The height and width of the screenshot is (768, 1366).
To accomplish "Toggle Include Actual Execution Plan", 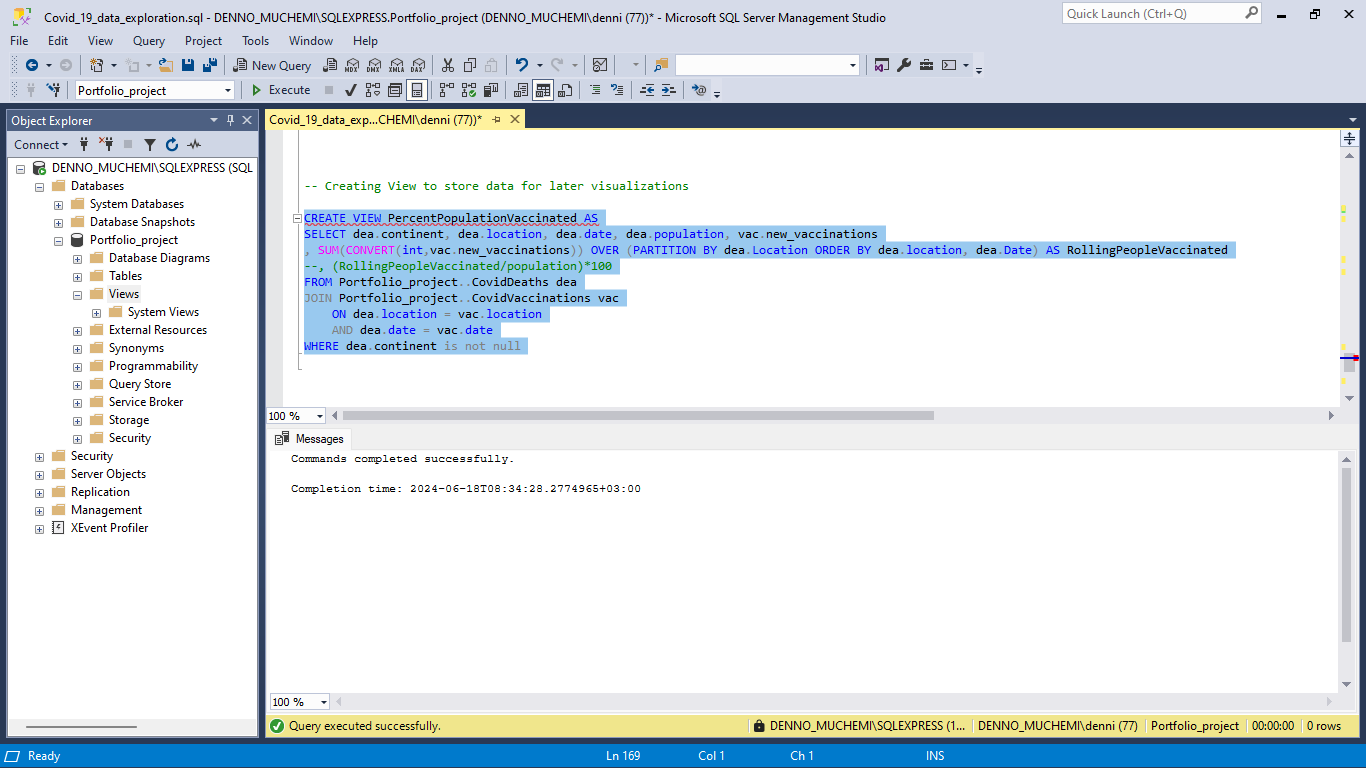I will pos(446,90).
